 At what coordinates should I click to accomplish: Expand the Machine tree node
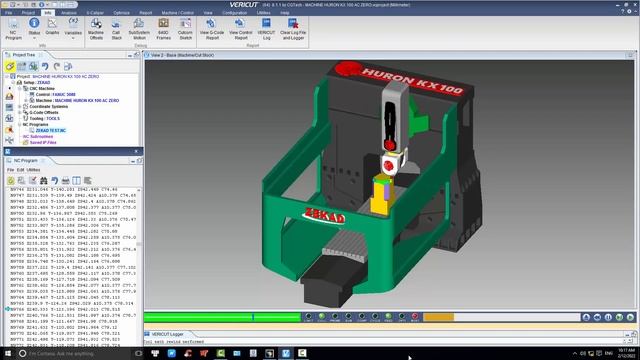point(26,100)
